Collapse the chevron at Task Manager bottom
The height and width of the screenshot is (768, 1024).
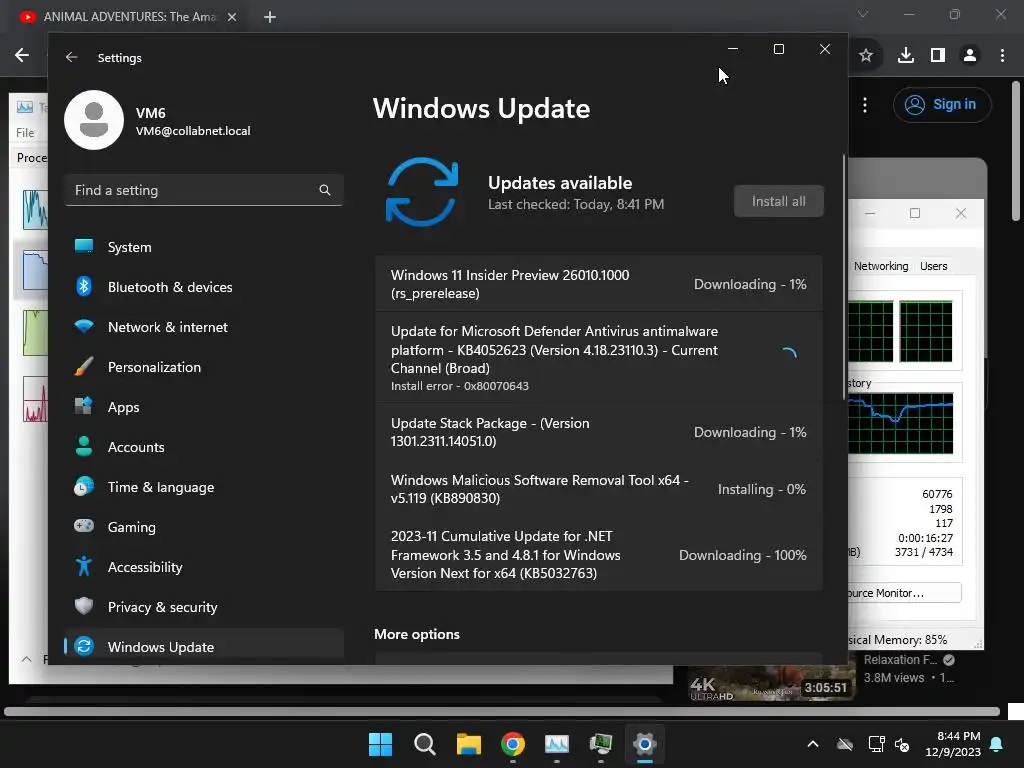(27, 659)
